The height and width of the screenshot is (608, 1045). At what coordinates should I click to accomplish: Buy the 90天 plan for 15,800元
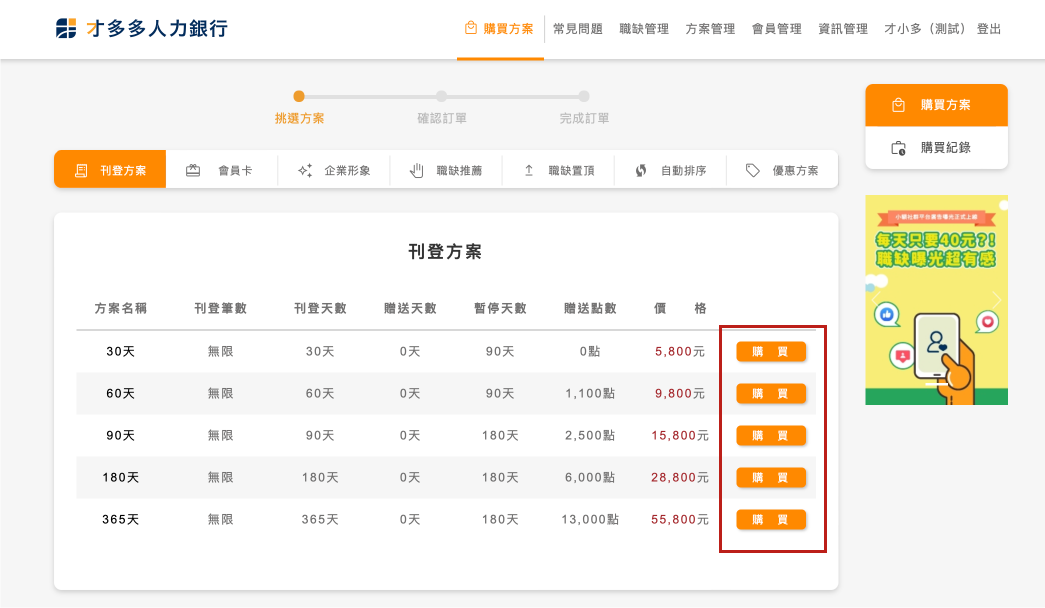click(771, 435)
